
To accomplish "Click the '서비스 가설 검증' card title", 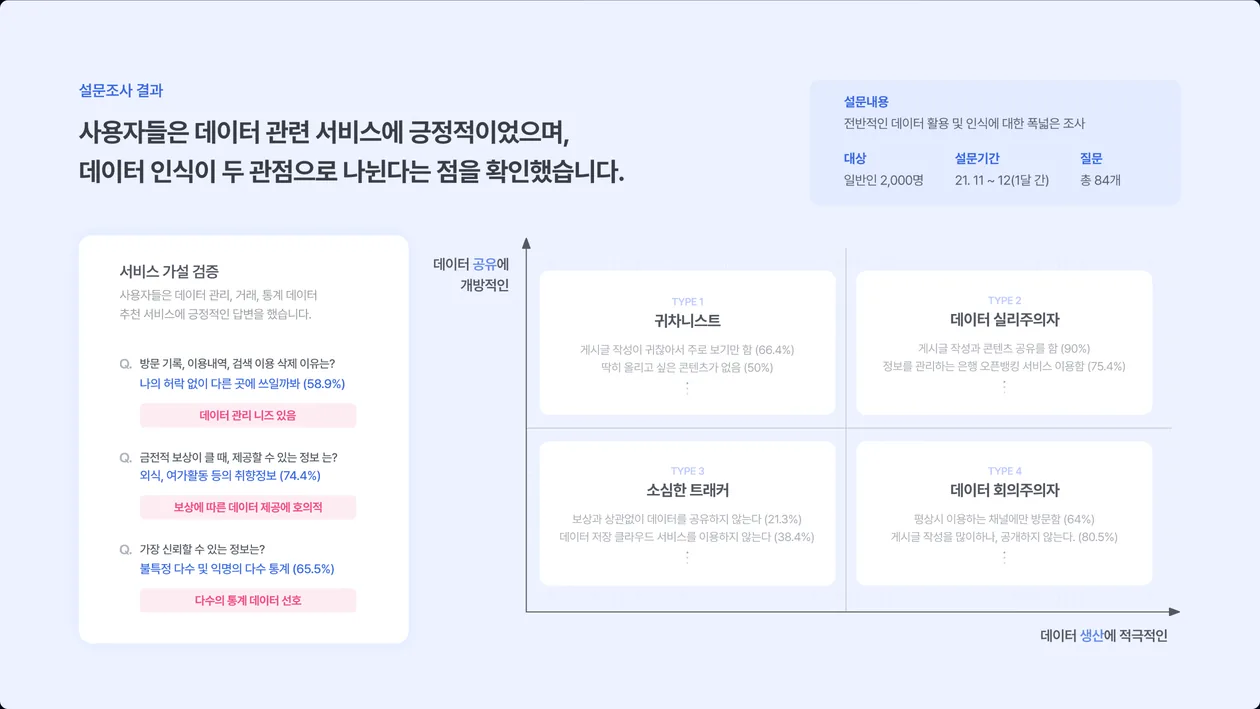I will click(x=169, y=271).
